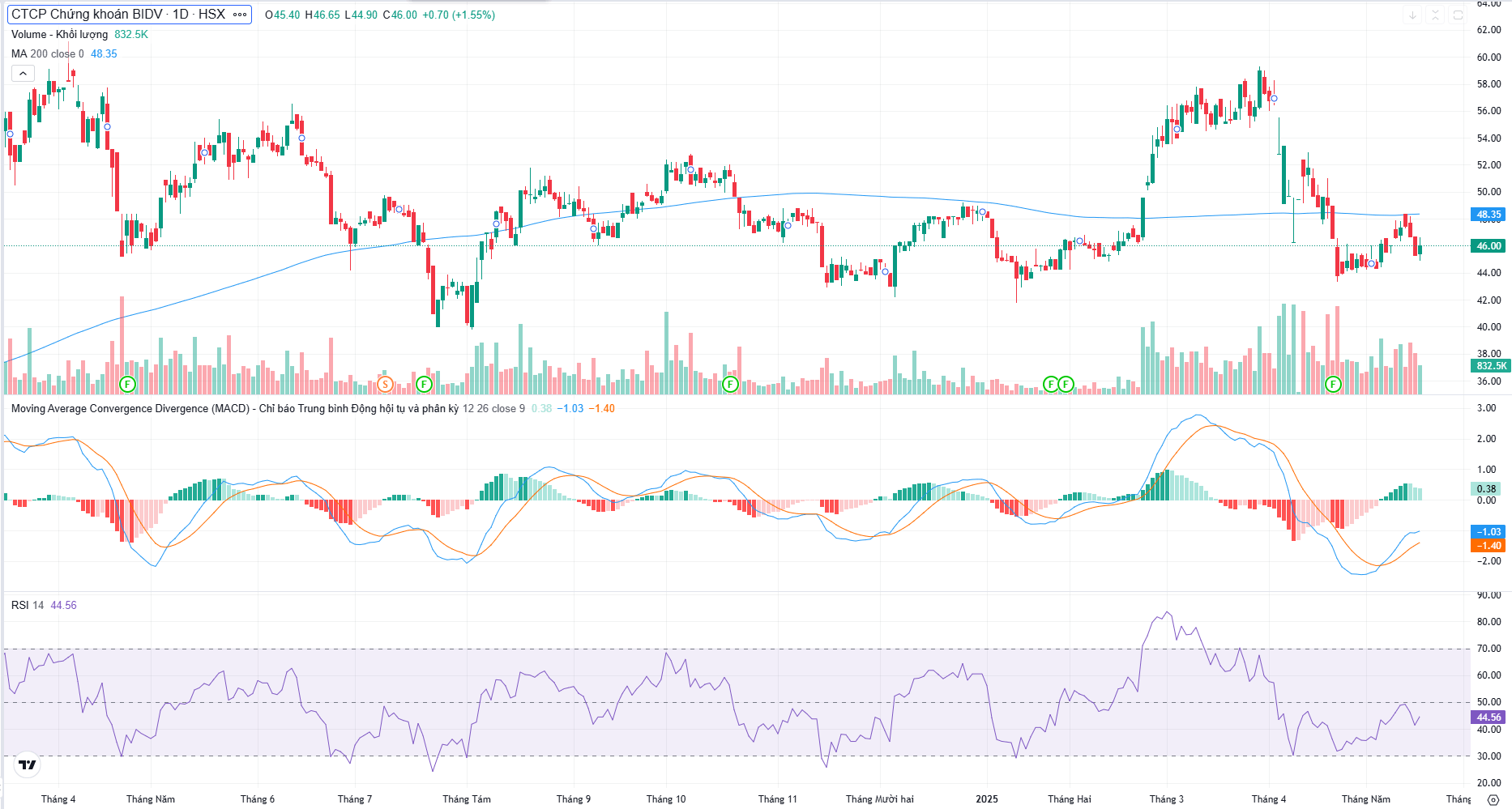Click the bold 2025 label on the time axis
This screenshot has width=1512, height=809.
point(987,798)
